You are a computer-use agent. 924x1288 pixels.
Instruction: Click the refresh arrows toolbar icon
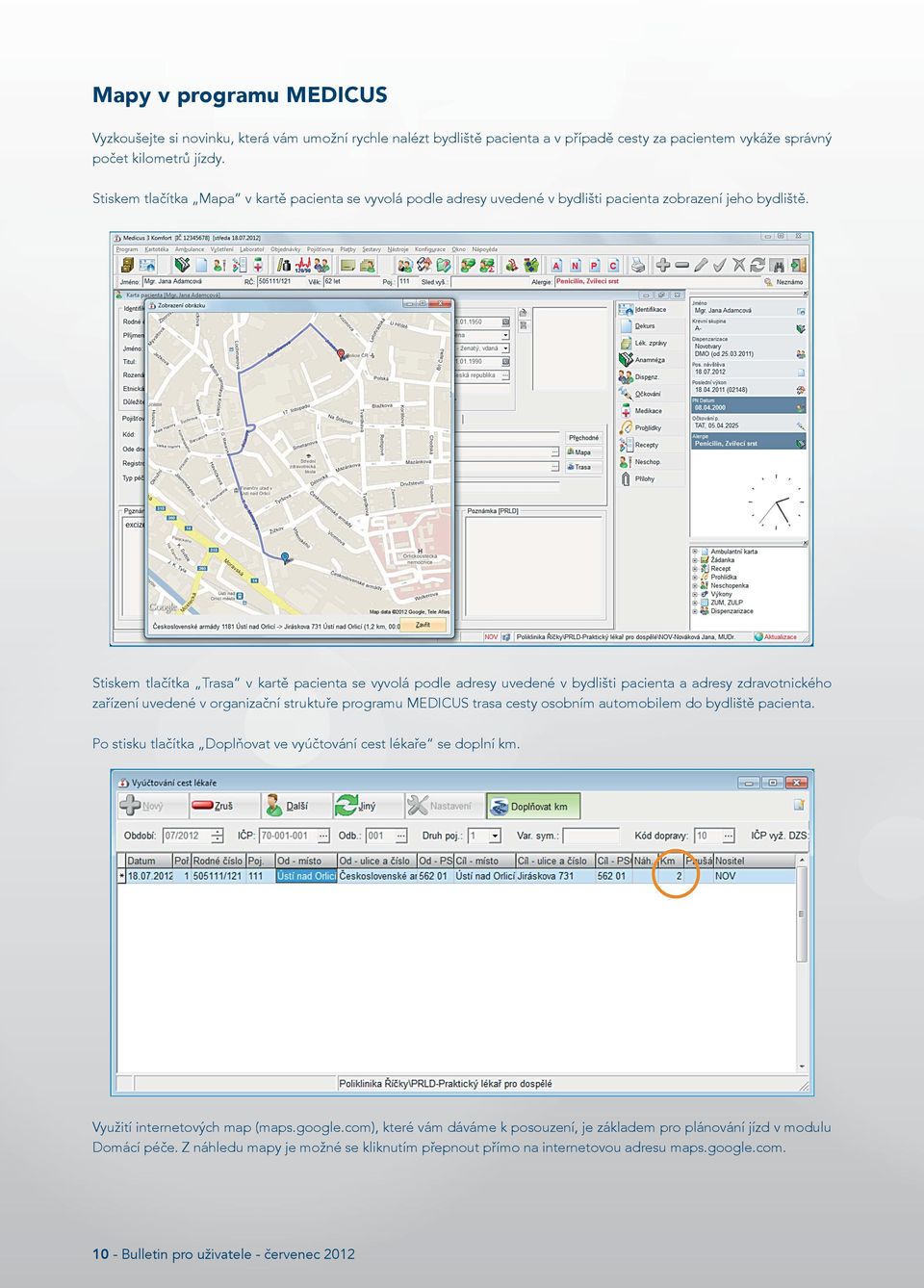pyautogui.click(x=757, y=265)
